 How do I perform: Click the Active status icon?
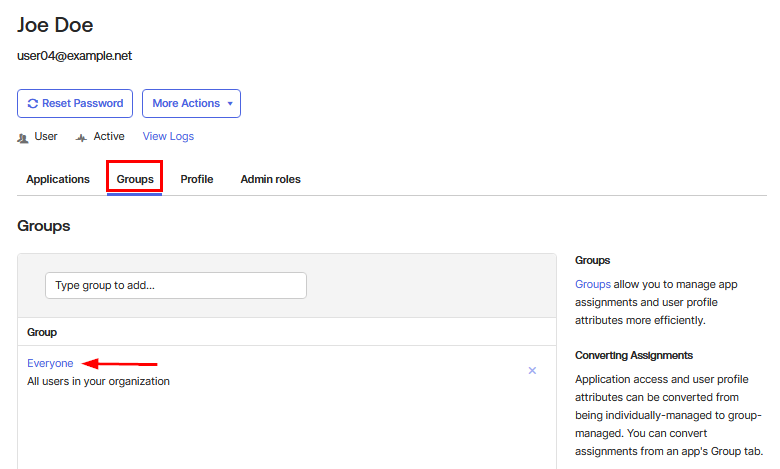click(81, 137)
